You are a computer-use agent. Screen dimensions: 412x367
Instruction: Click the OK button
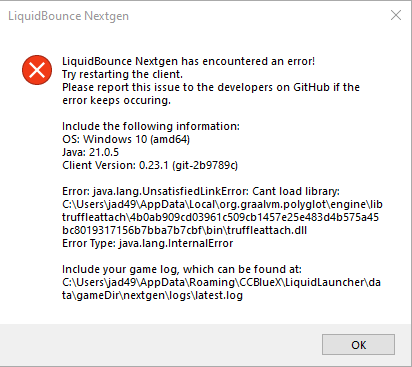pos(358,345)
